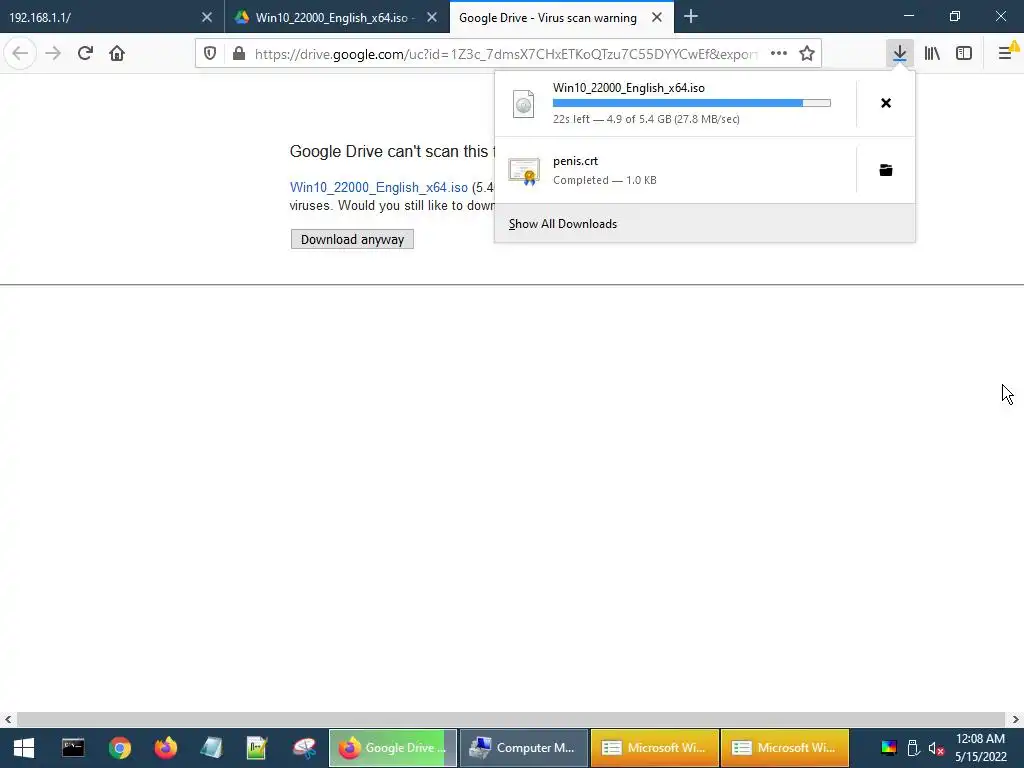Click the URL address bar
This screenshot has width=1024, height=768.
(x=506, y=54)
